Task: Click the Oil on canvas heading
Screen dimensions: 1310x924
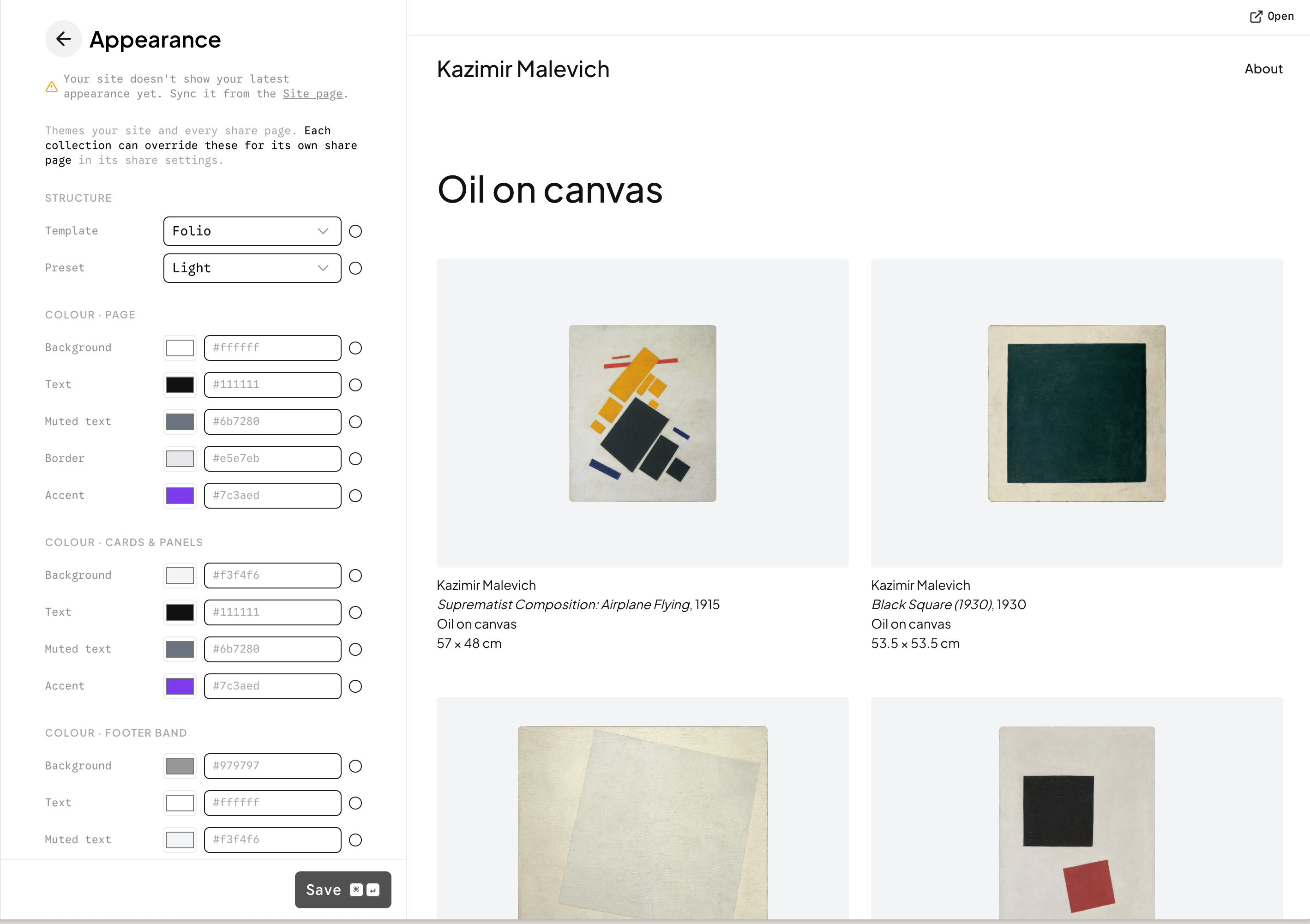Action: tap(549, 189)
